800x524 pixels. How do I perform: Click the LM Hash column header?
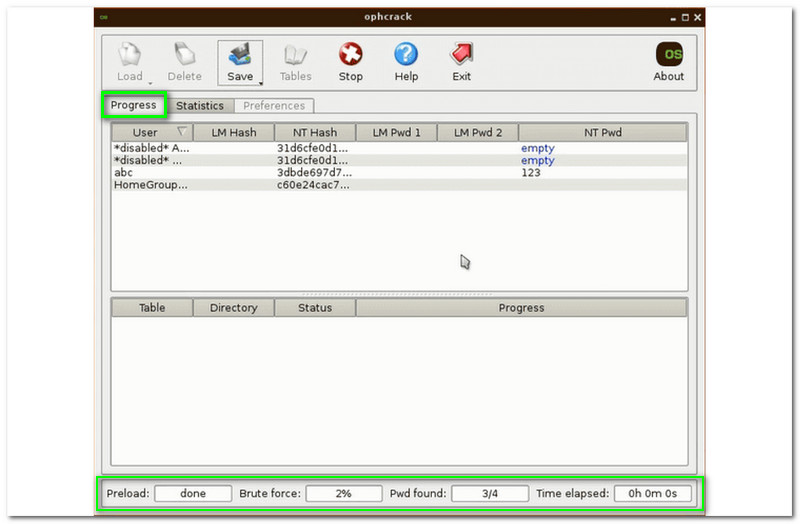click(x=234, y=132)
